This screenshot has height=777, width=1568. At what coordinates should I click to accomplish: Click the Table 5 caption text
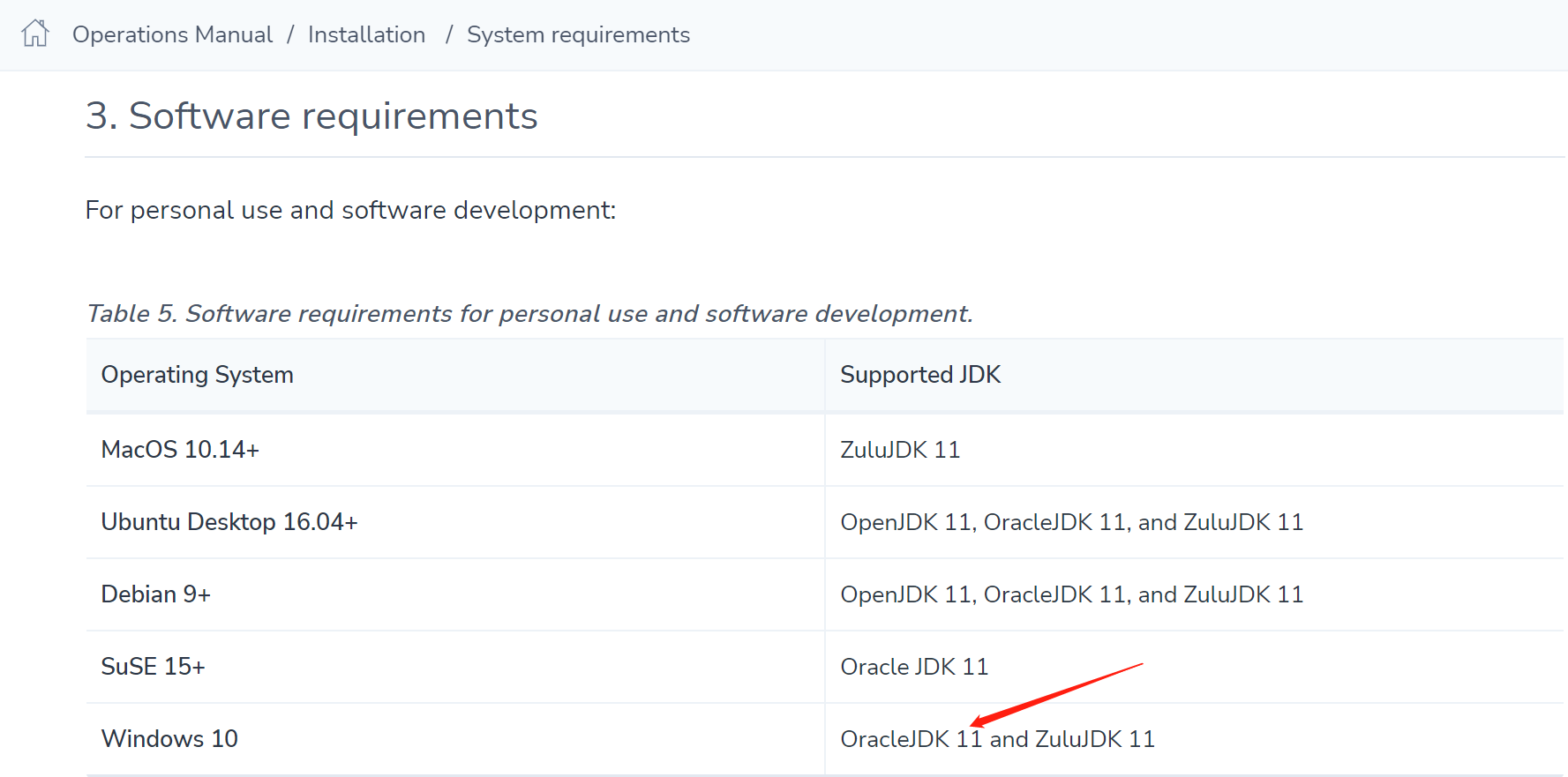click(529, 313)
